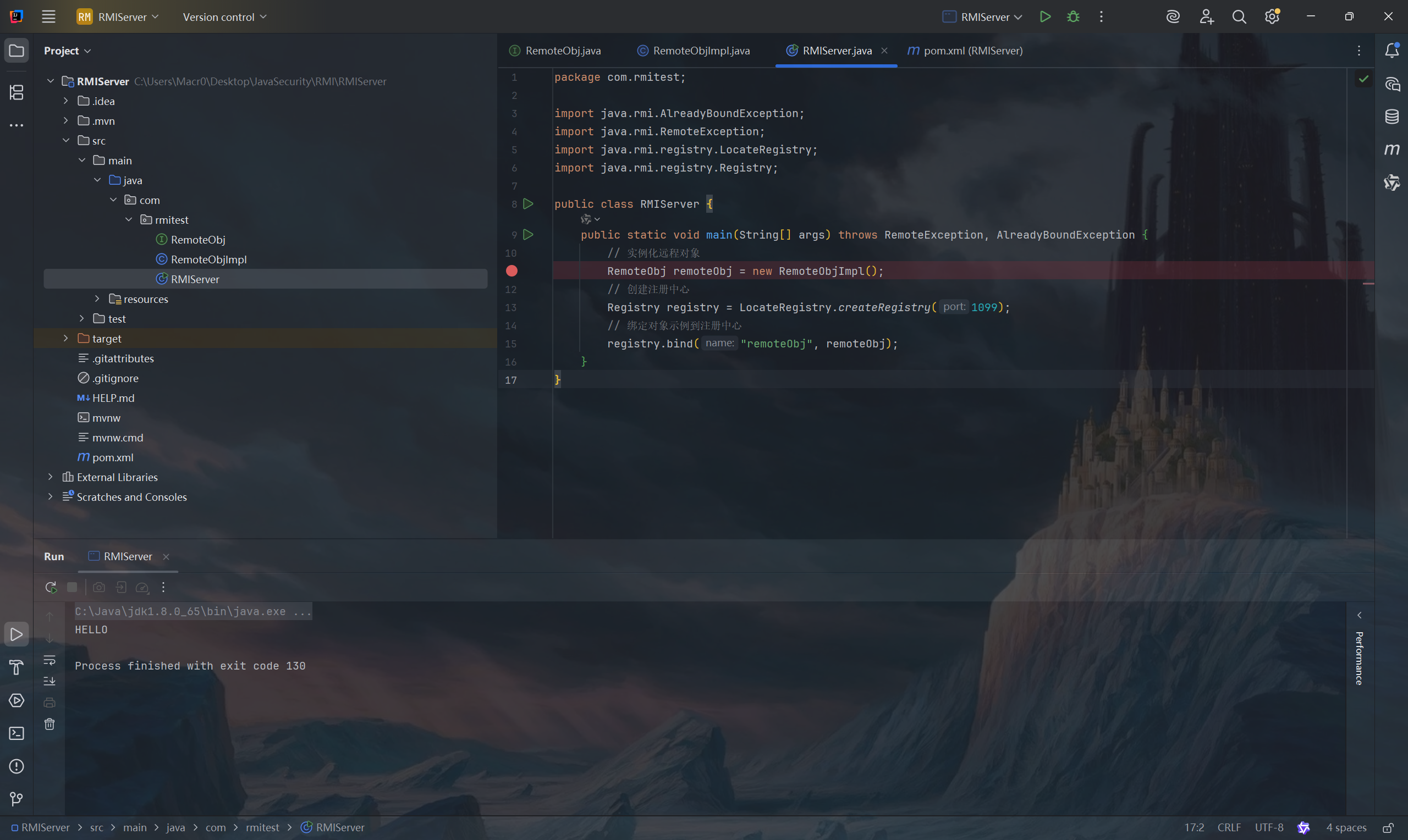This screenshot has width=1408, height=840.
Task: Open the Project tool window folder icon
Action: [16, 51]
